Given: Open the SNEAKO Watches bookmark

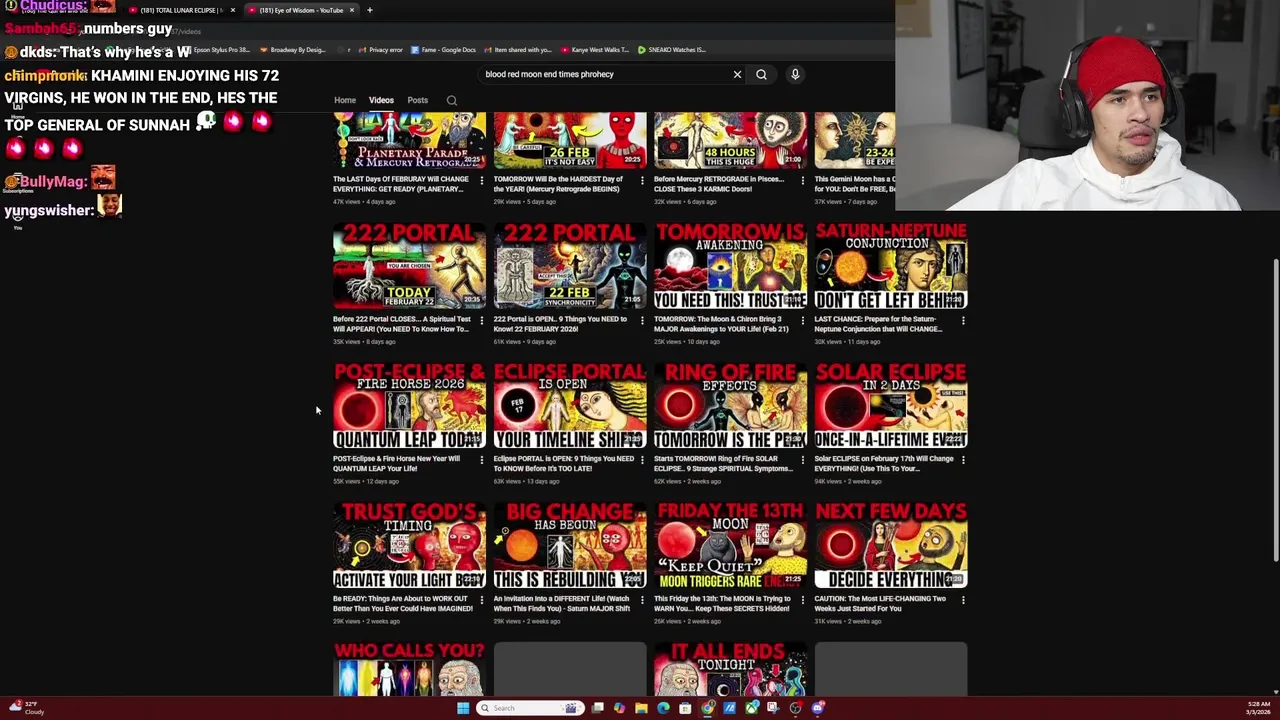Looking at the screenshot, I should click(x=674, y=49).
